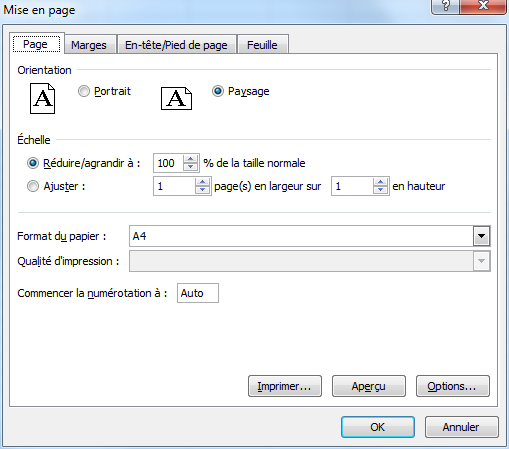Open the Format du papier dropdown
The image size is (509, 449).
tap(481, 236)
